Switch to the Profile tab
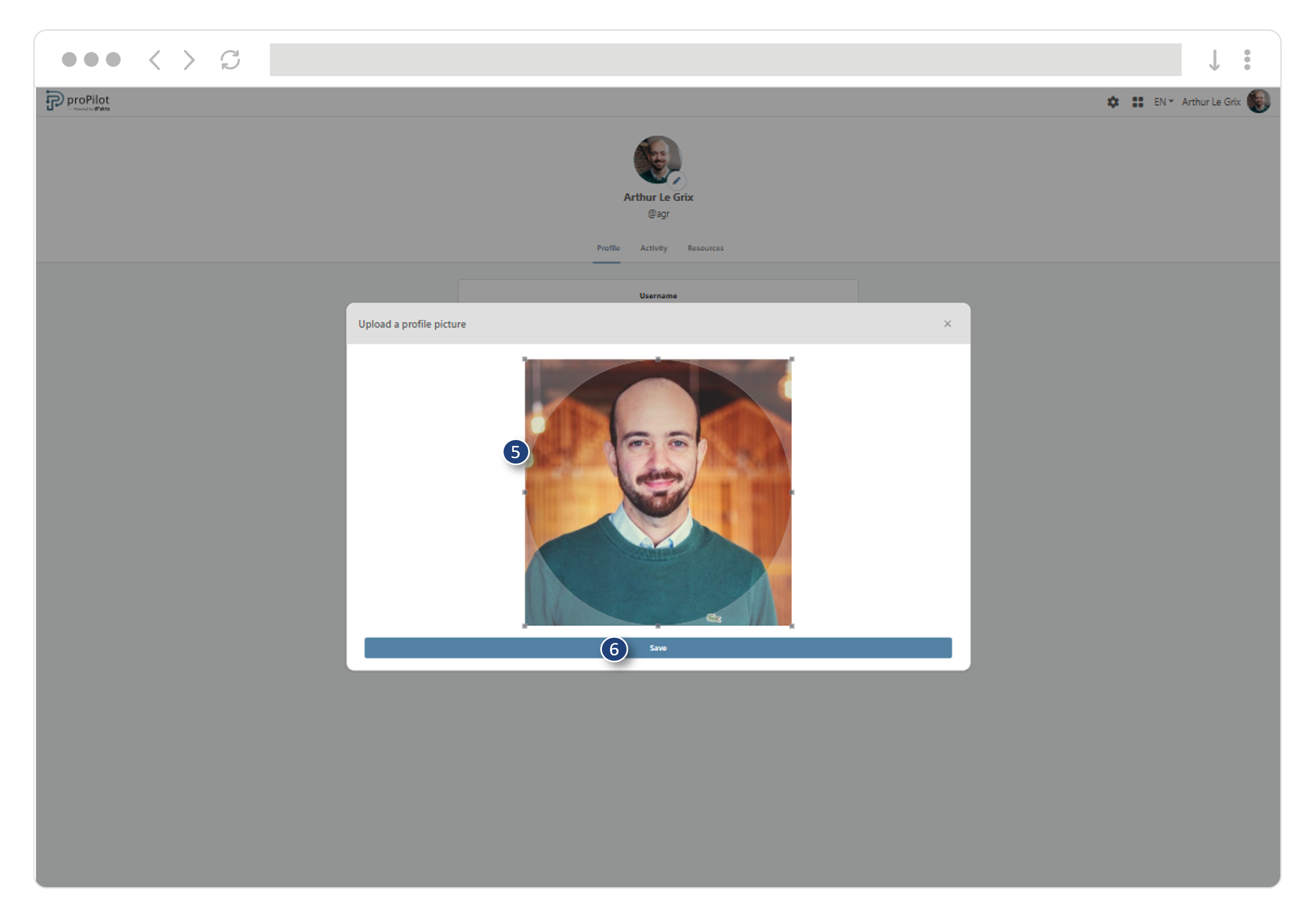This screenshot has width=1315, height=924. coord(608,248)
